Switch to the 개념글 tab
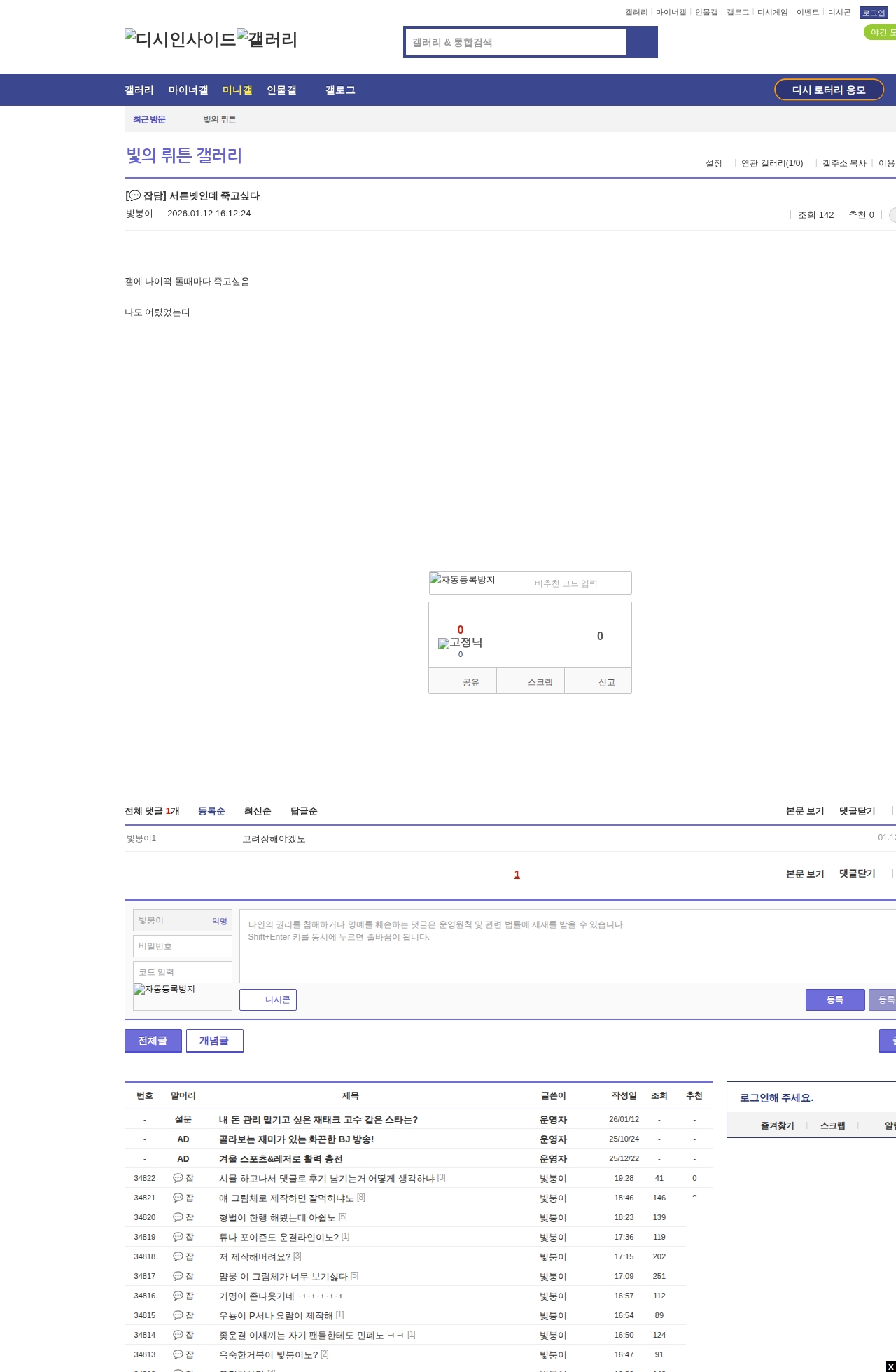Screen dimensions: 896x1372 (214, 1041)
